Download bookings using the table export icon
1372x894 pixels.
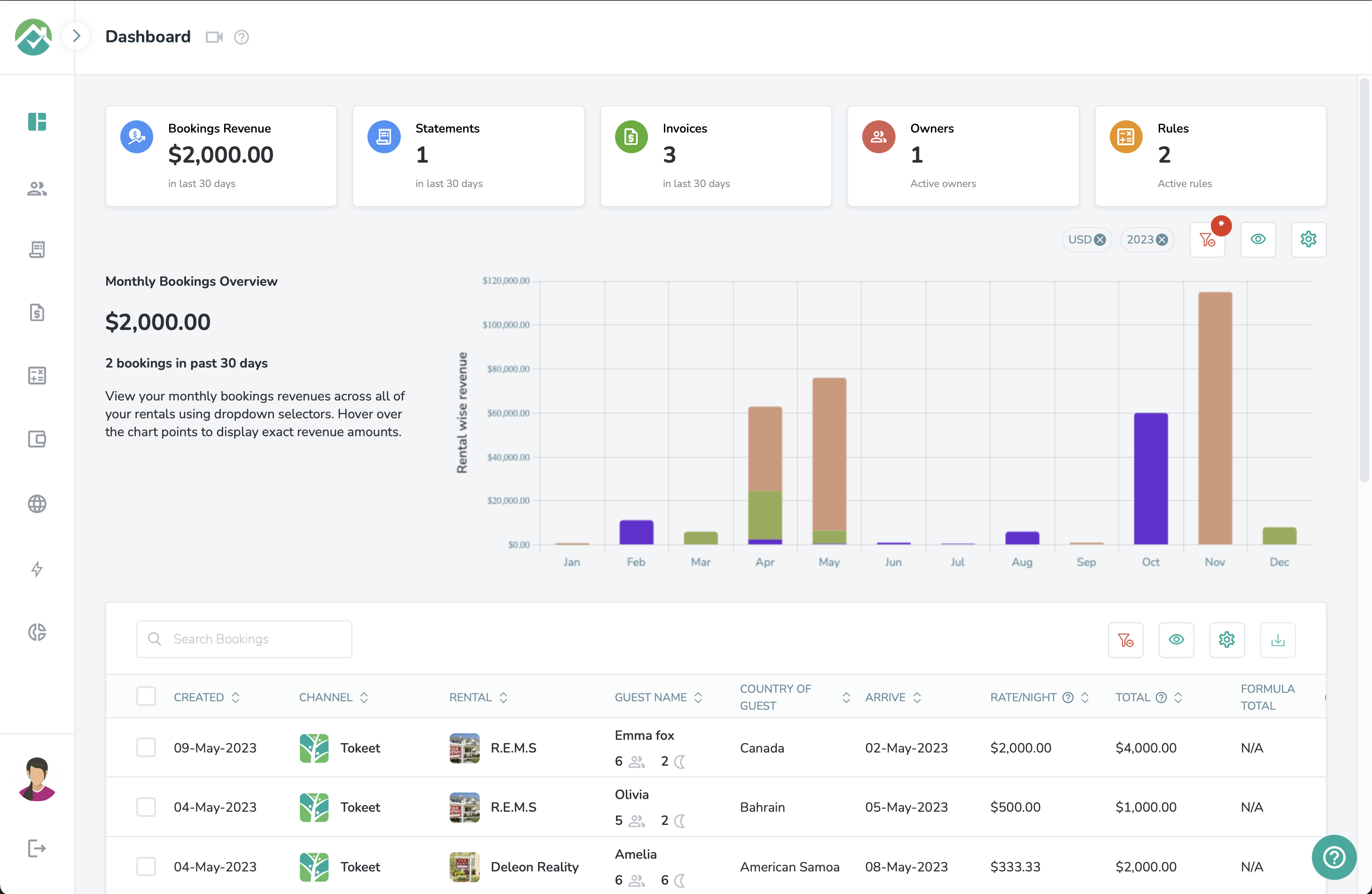pos(1278,640)
